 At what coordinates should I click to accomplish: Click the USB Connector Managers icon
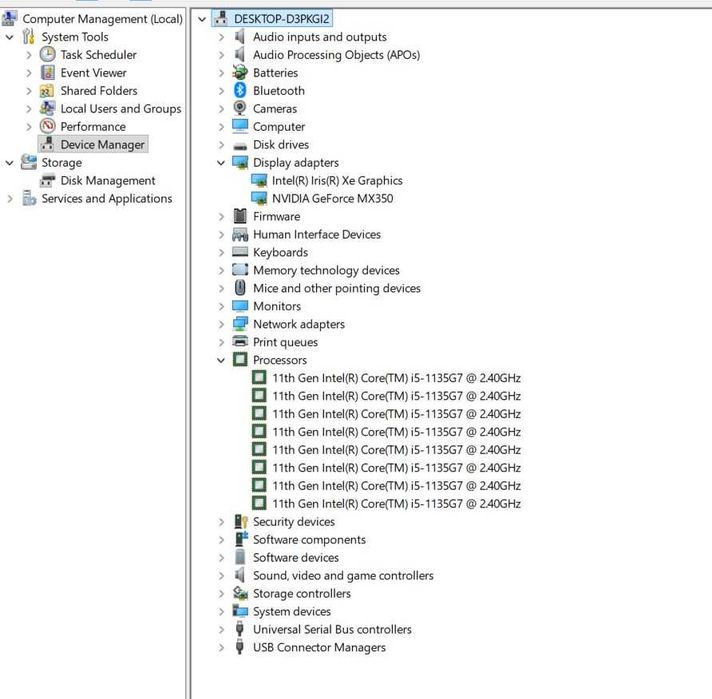pyautogui.click(x=240, y=647)
